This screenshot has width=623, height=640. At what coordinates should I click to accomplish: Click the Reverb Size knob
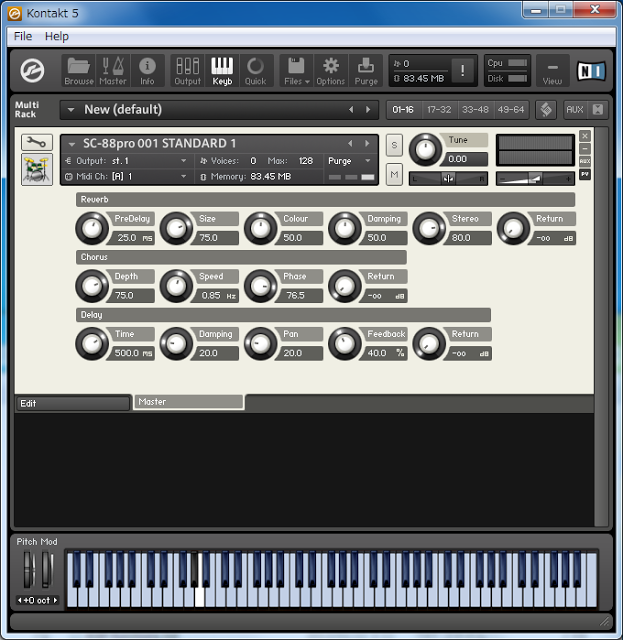[x=176, y=229]
